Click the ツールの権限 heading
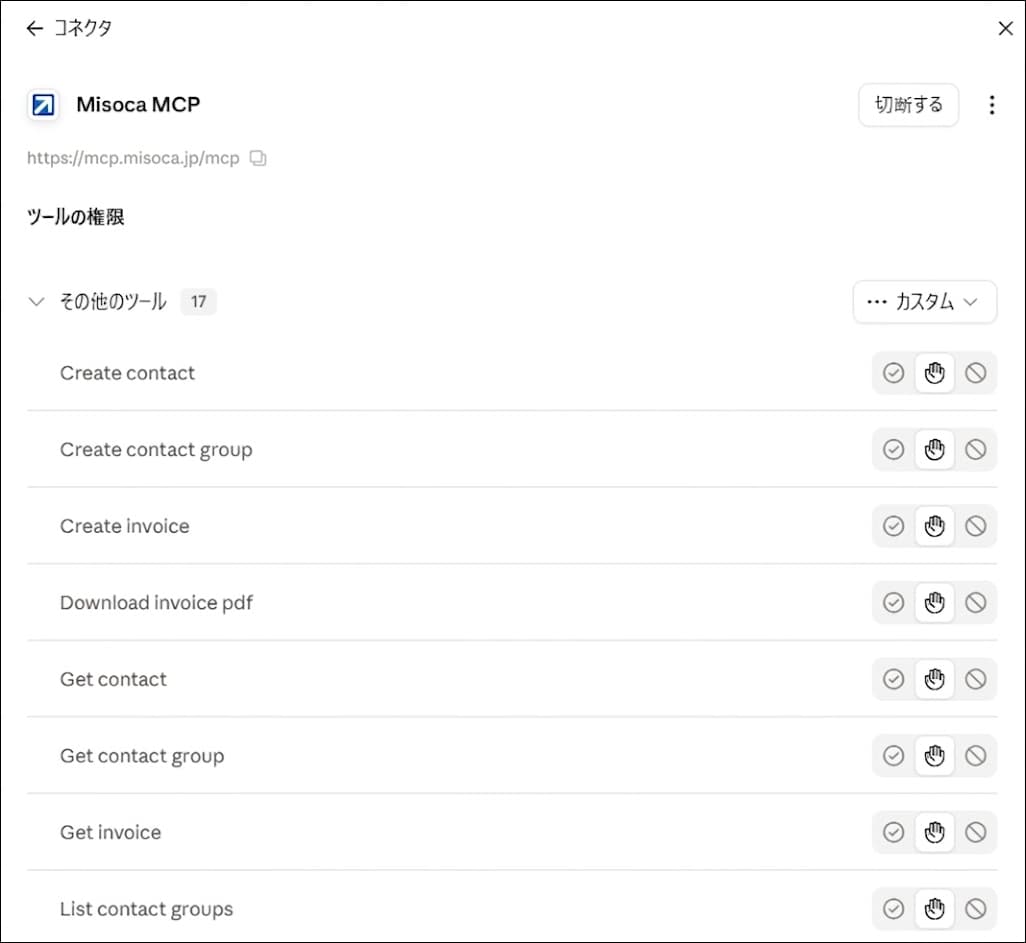This screenshot has height=943, width=1026. [76, 217]
